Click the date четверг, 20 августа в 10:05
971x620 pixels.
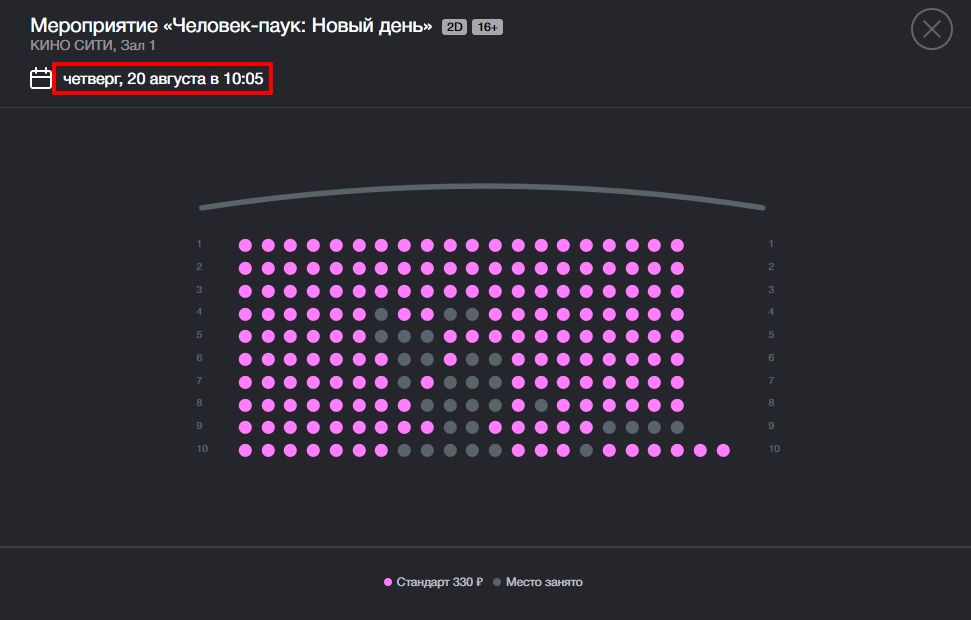163,79
